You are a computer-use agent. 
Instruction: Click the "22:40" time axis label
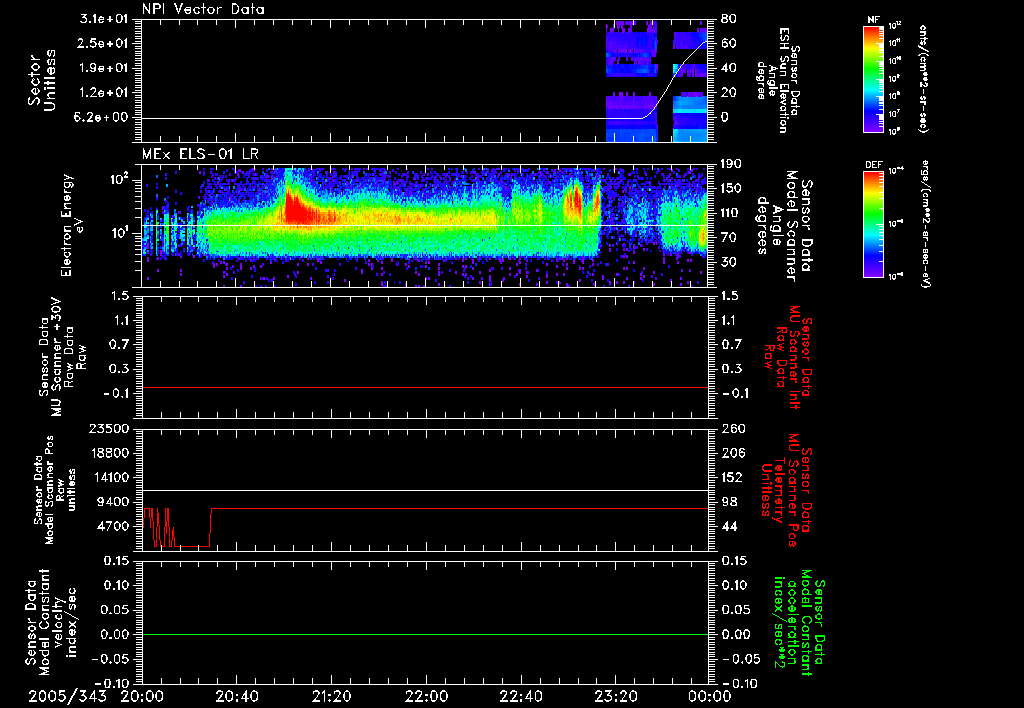pos(520,696)
